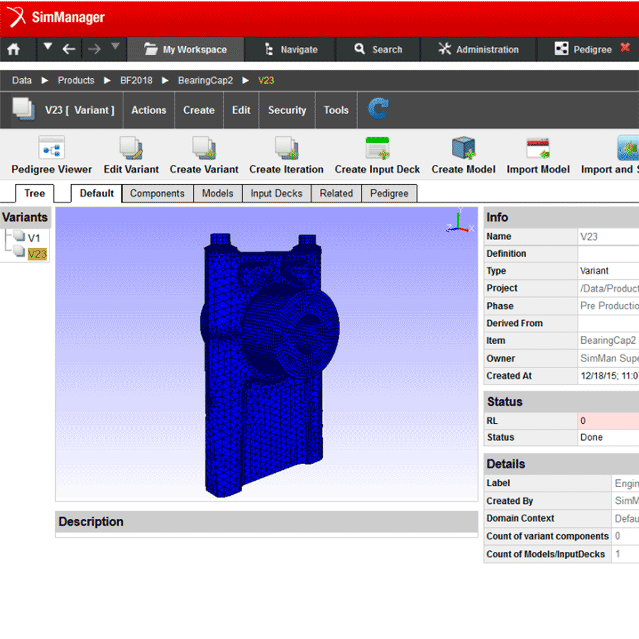Switch to Pedigree top tab
The width and height of the screenshot is (639, 639).
583,49
